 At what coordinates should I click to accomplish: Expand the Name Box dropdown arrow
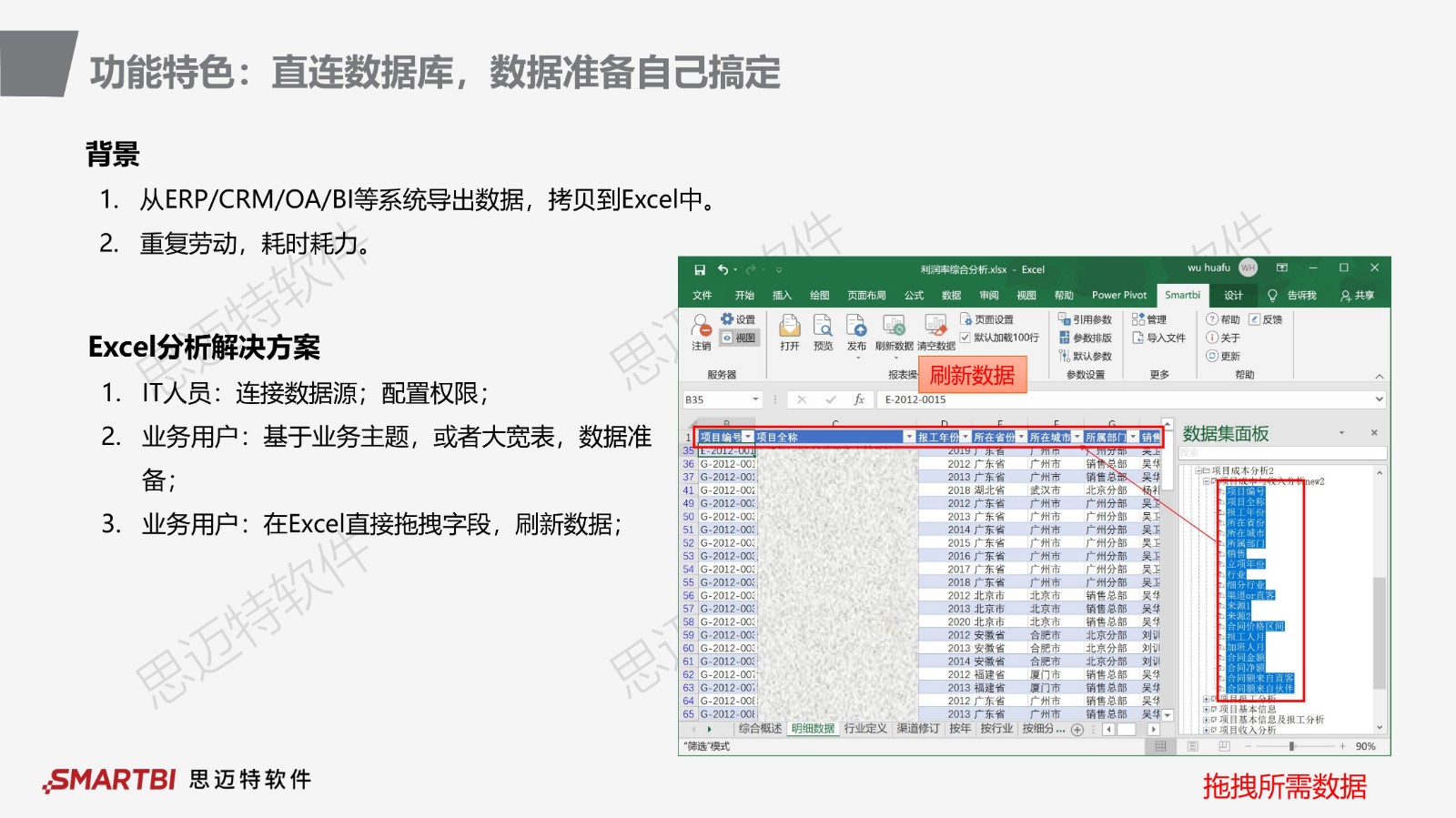755,399
